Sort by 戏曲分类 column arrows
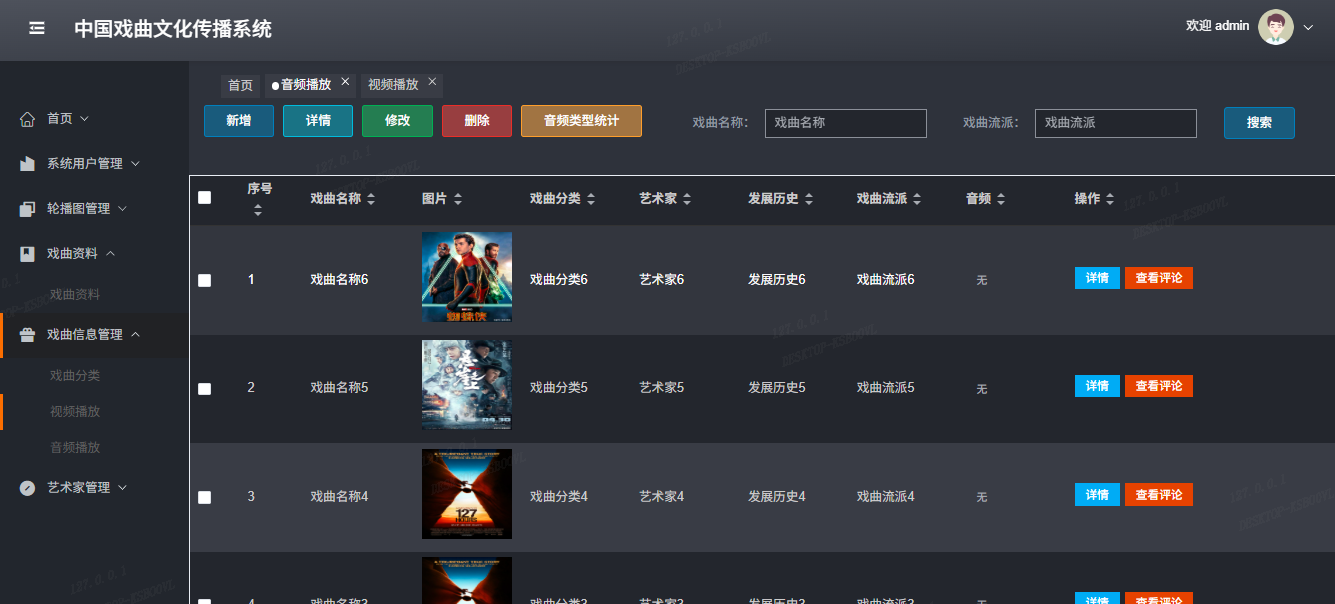Screen dimensions: 1335x604 (591, 200)
